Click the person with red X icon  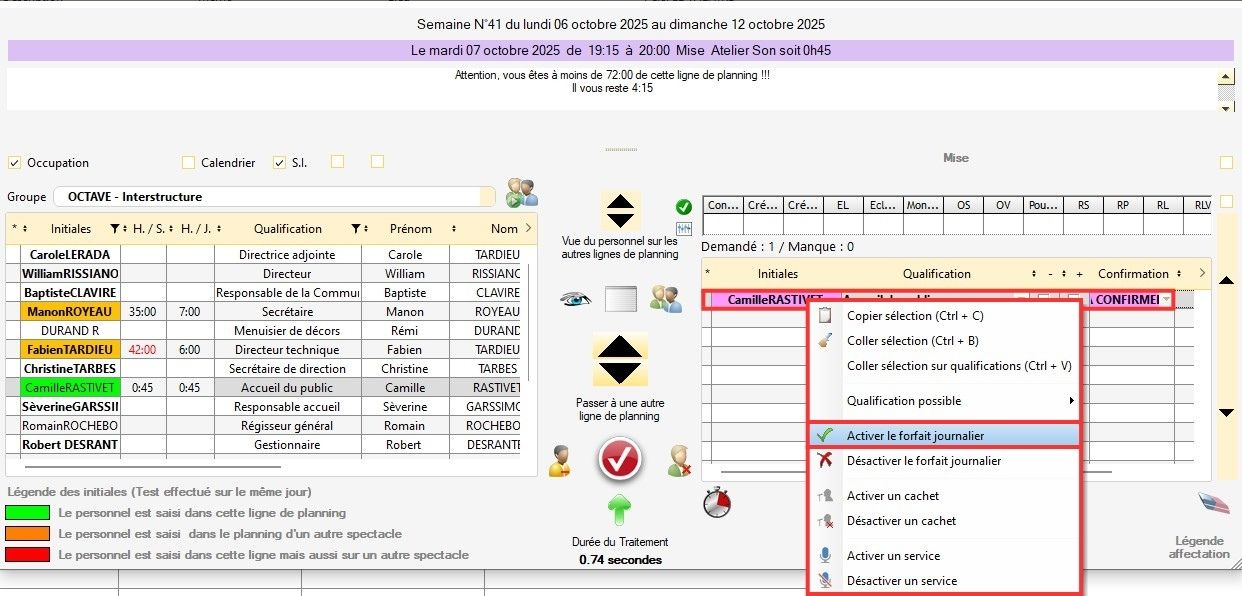pyautogui.click(x=680, y=461)
